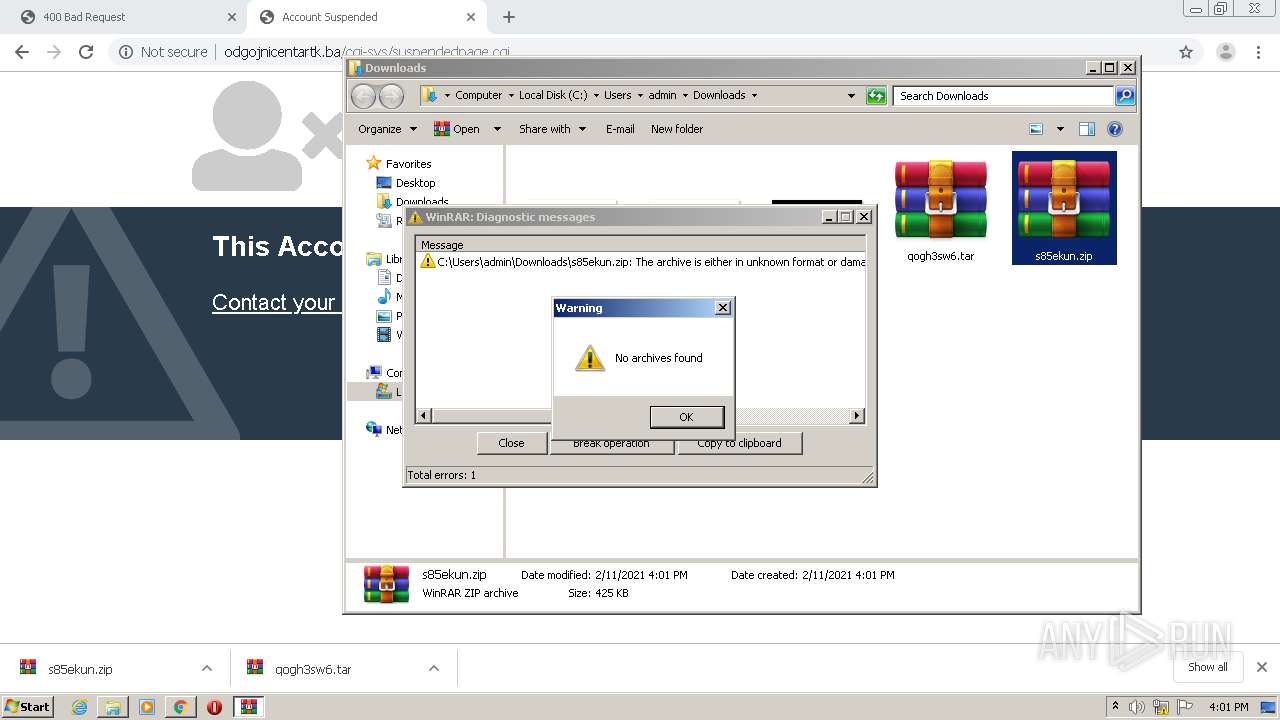Click Copy to clipboard button
The height and width of the screenshot is (720, 1280).
click(739, 443)
